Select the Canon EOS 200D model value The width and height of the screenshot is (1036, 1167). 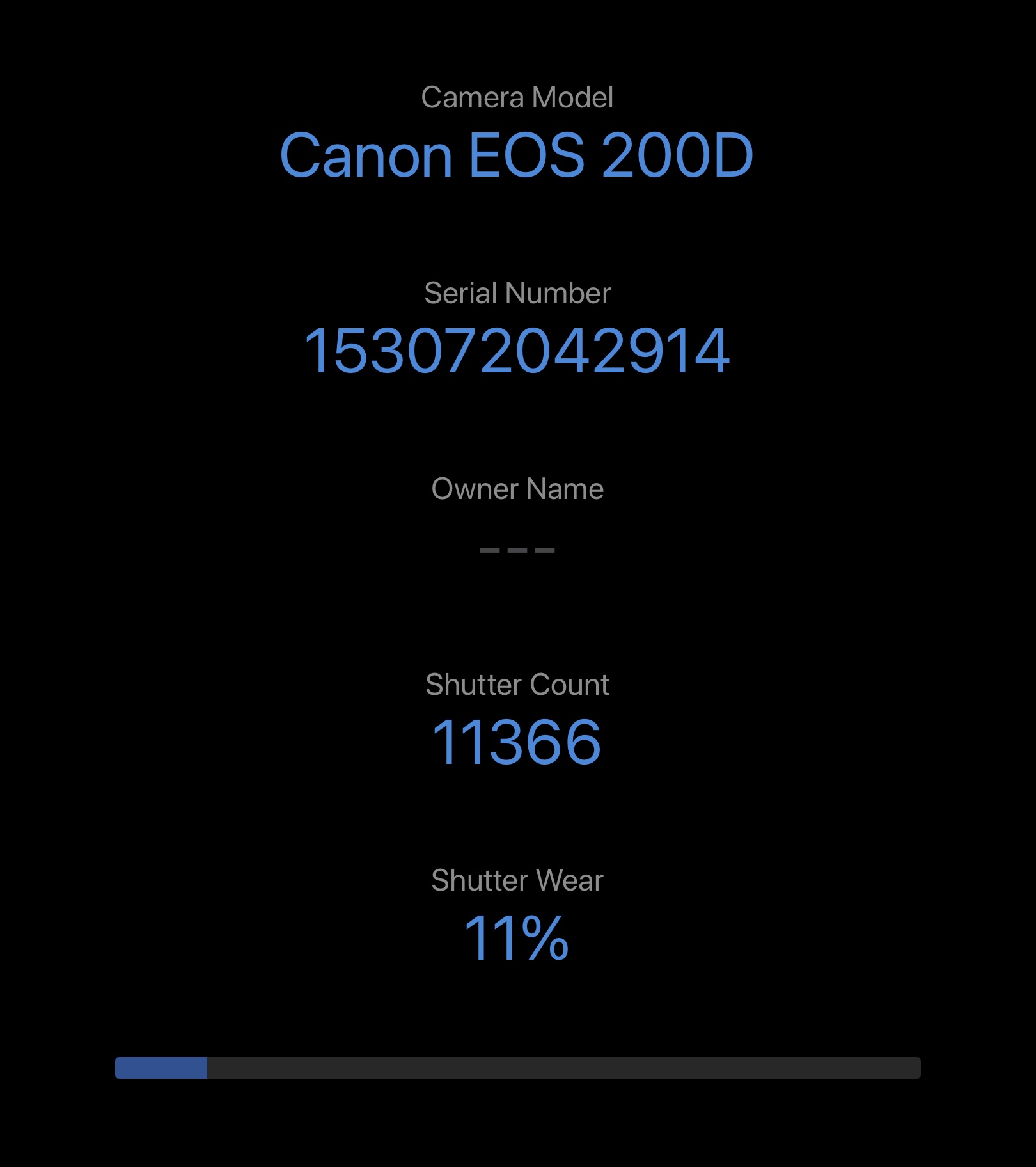[x=517, y=155]
